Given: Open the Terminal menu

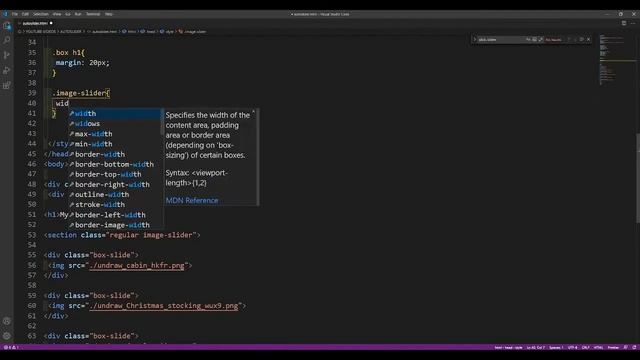Looking at the screenshot, I should pos(93,14).
